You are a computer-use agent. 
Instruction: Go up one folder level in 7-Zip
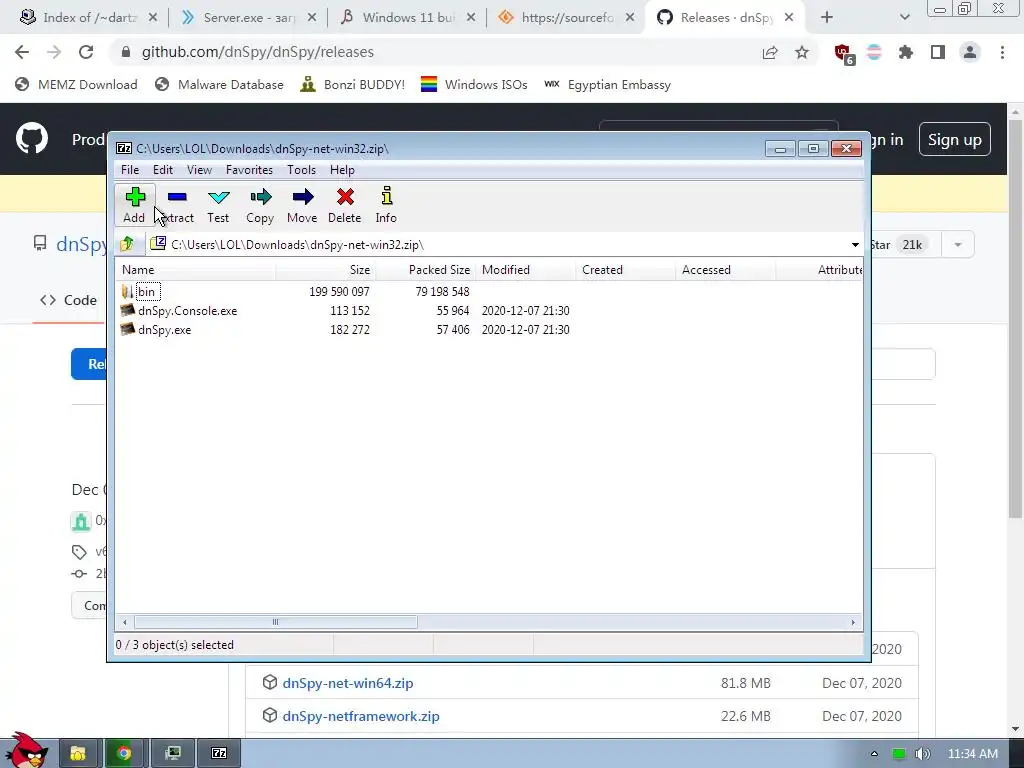point(127,244)
